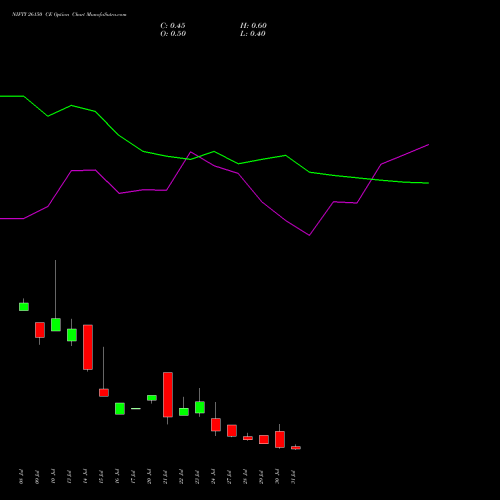The height and width of the screenshot is (500, 500).
Task: Select the 24 Jul date label
Action: 214,477
